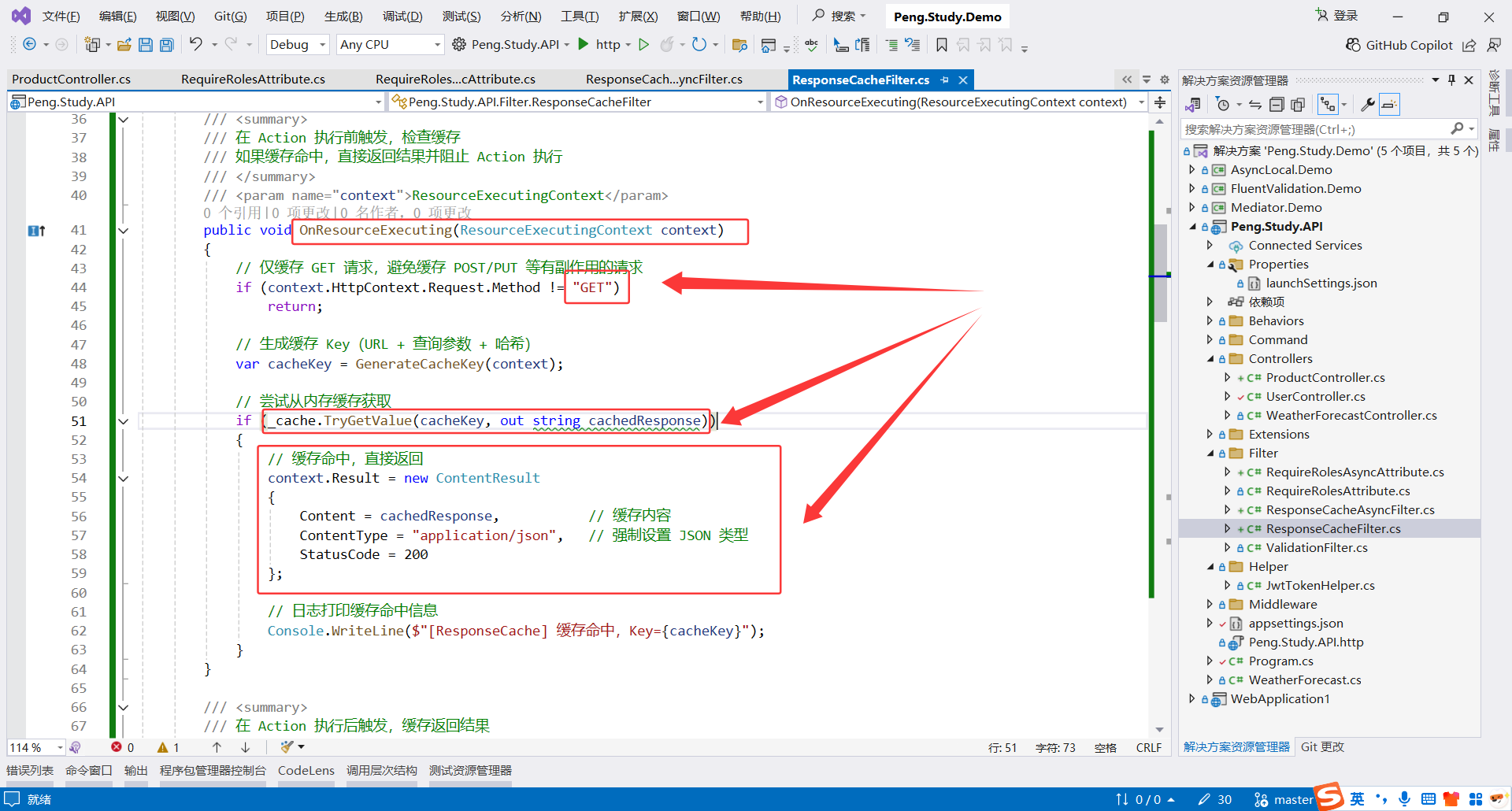Click the 30 pending changes indicator
The image size is (1512, 811).
(1215, 799)
